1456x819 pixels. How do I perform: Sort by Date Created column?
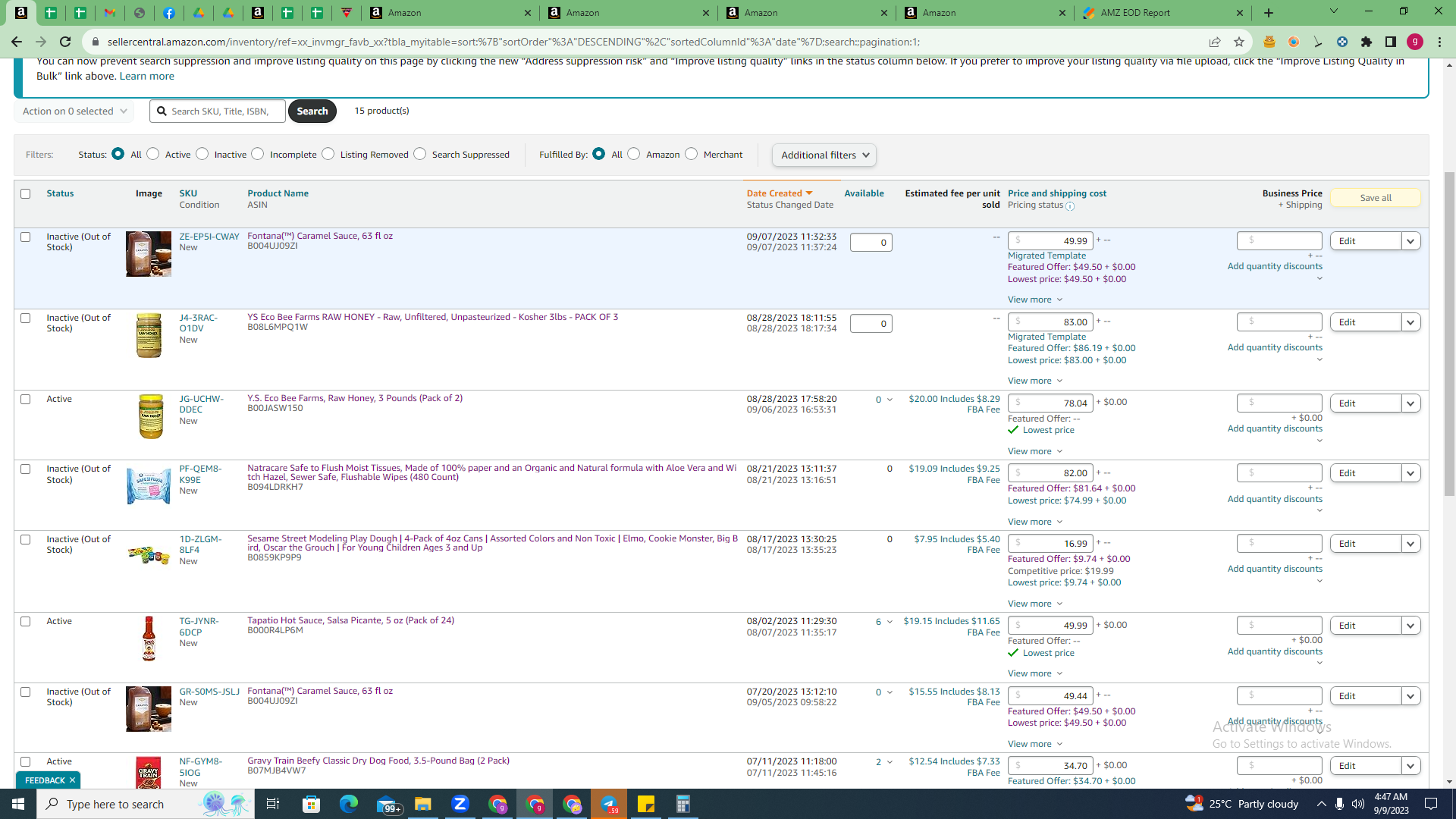(x=780, y=193)
